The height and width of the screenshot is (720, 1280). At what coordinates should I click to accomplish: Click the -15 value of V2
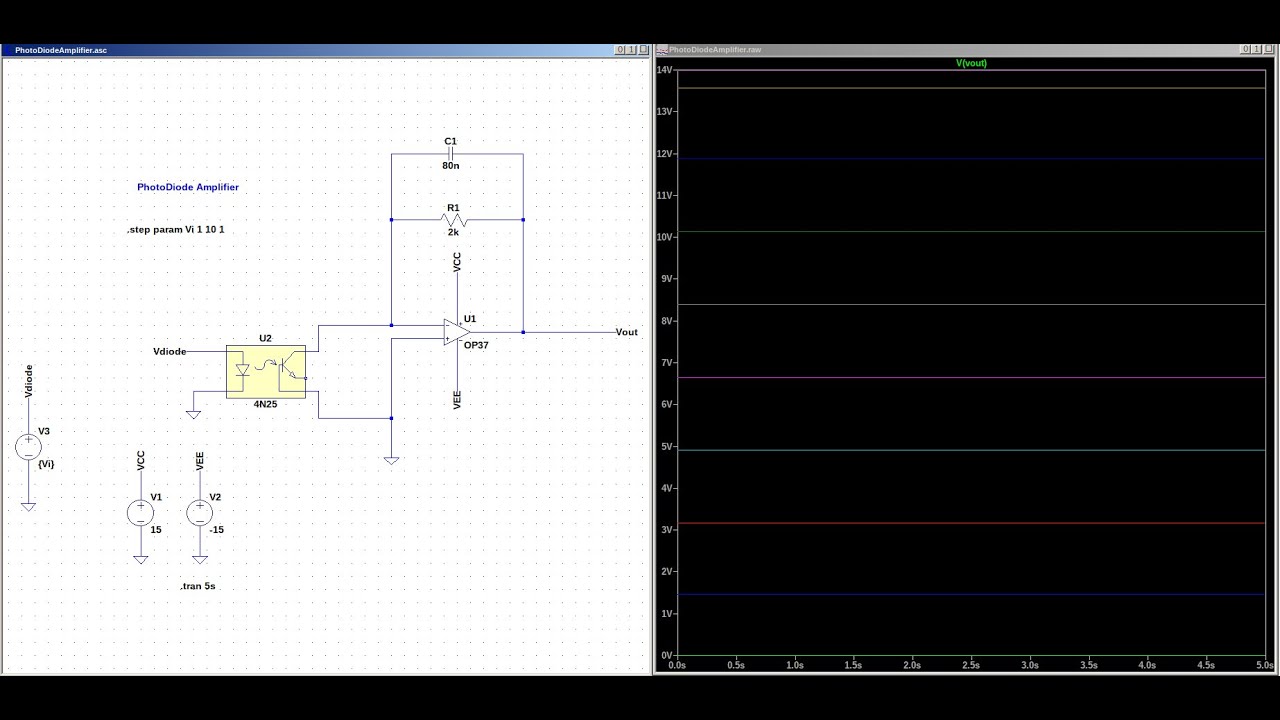pos(217,530)
